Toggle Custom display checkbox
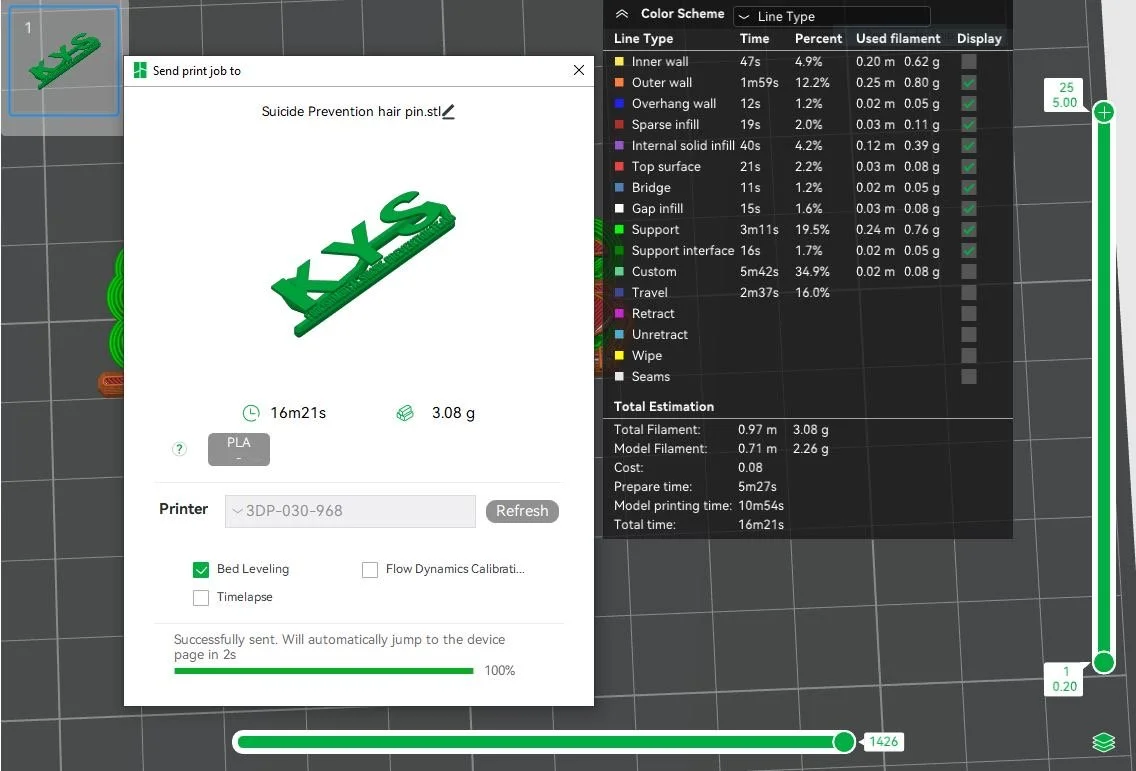This screenshot has height=771, width=1136. pos(969,272)
